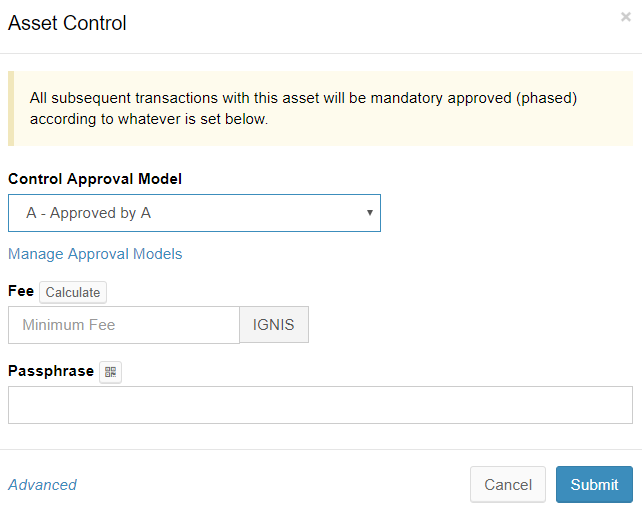
Task: Select the 'A - Approved by A' option text
Action: 89,213
